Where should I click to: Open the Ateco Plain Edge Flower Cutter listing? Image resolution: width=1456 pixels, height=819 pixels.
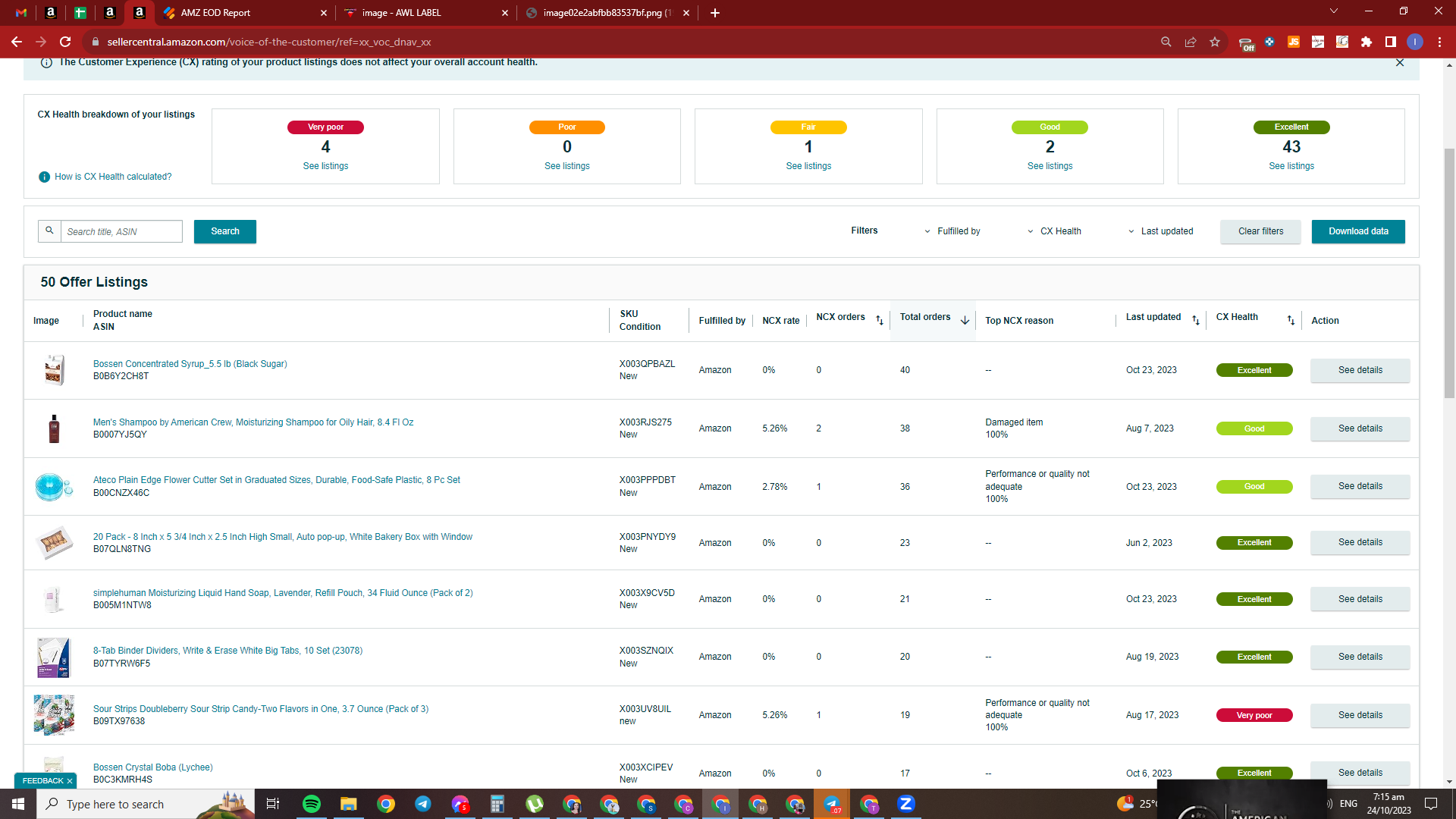tap(277, 480)
